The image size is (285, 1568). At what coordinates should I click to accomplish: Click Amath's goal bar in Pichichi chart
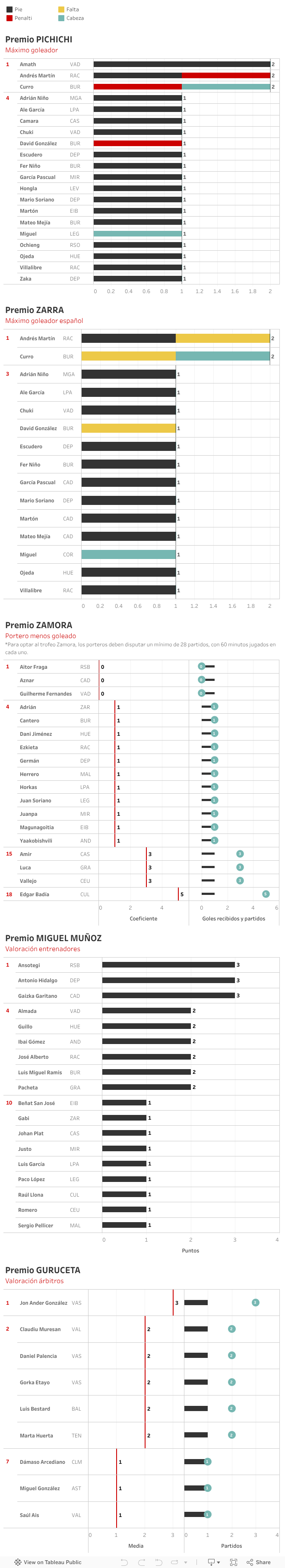(182, 64)
